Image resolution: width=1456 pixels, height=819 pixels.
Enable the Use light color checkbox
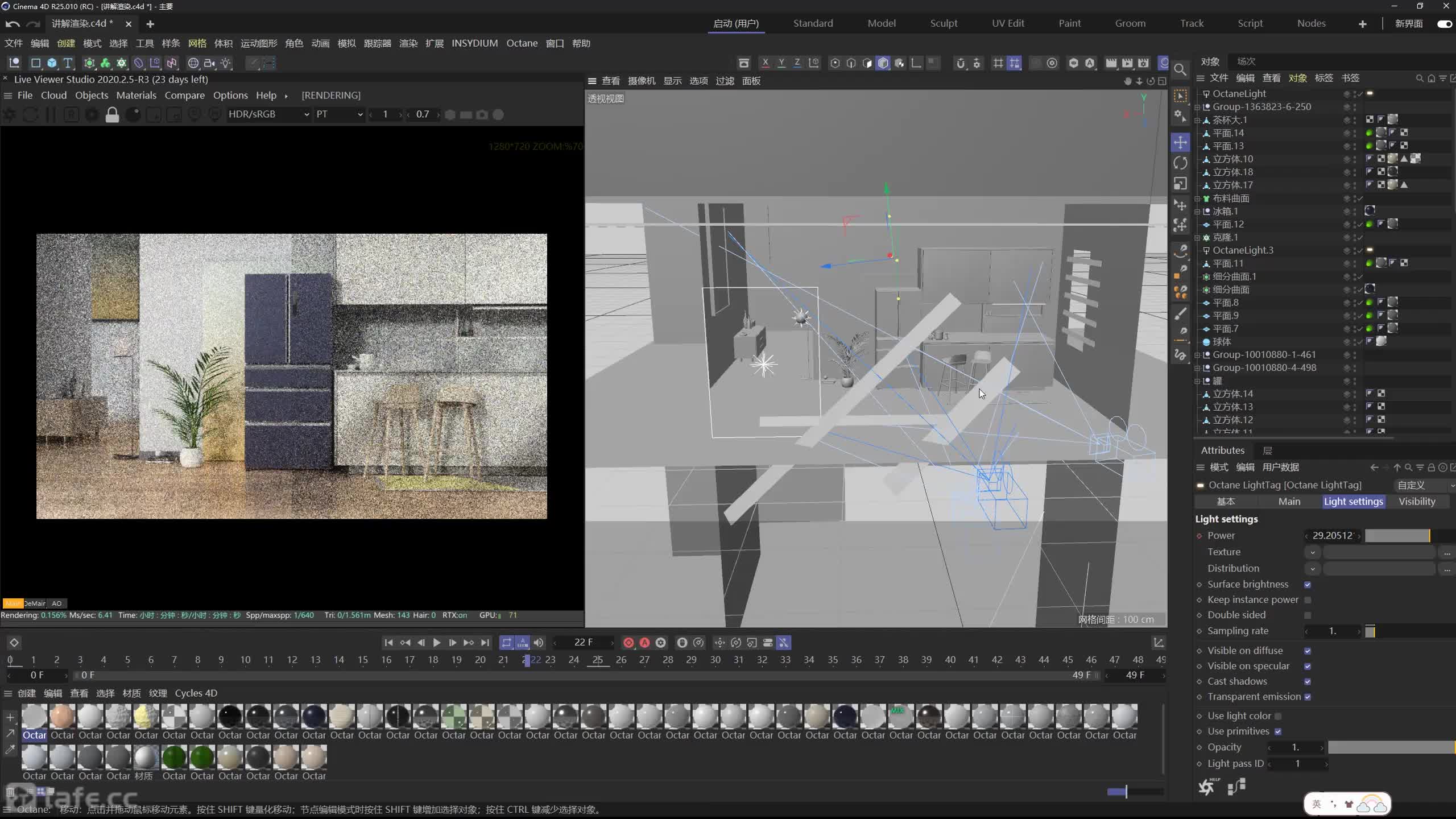1278,716
